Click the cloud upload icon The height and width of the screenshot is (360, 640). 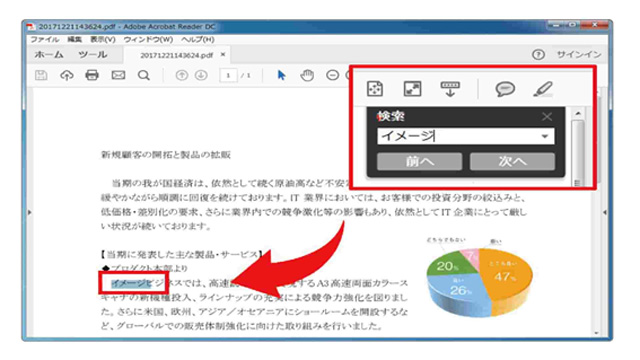(67, 76)
